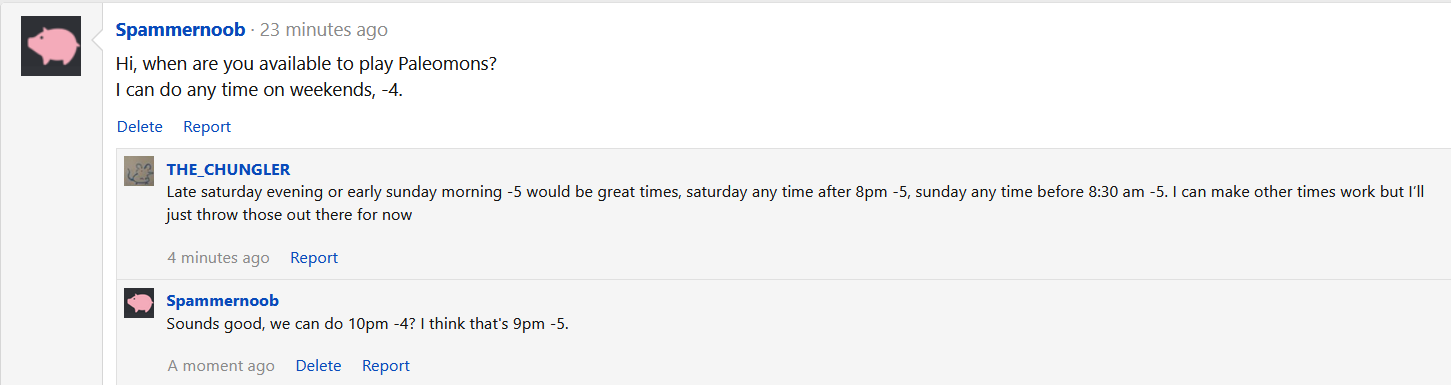Click Spammernoob's large pink pig avatar
Image resolution: width=1451 pixels, height=385 pixels.
51,46
